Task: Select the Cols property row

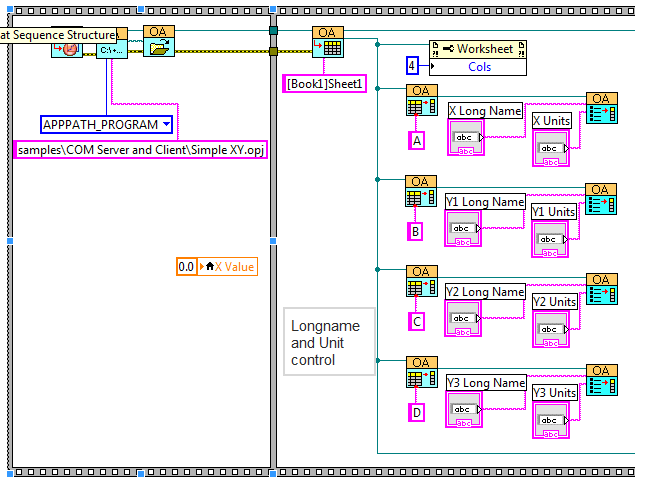Action: [x=478, y=66]
